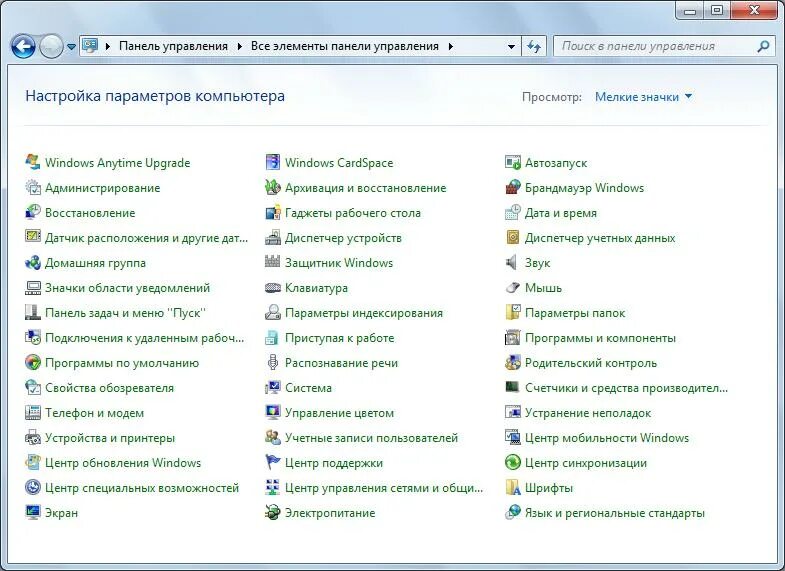The image size is (785, 571).
Task: Open Язык и региональные стандарты link
Action: click(x=615, y=513)
